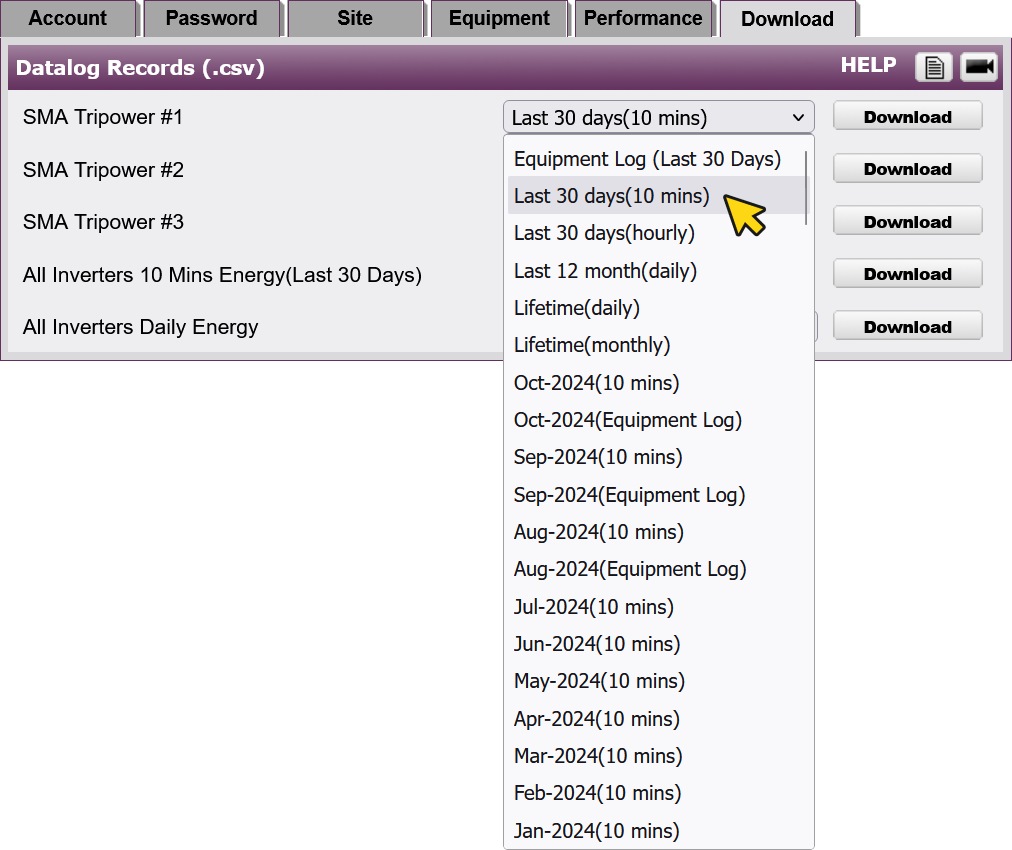Choose Oct-2024(Equipment Log) entry
The image size is (1012, 850).
point(628,420)
